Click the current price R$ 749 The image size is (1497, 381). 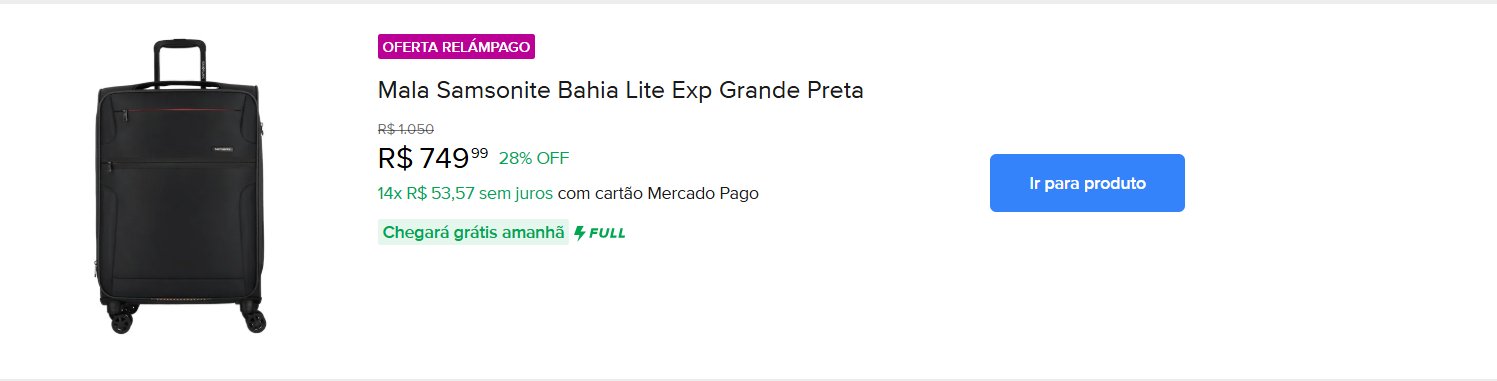(423, 158)
